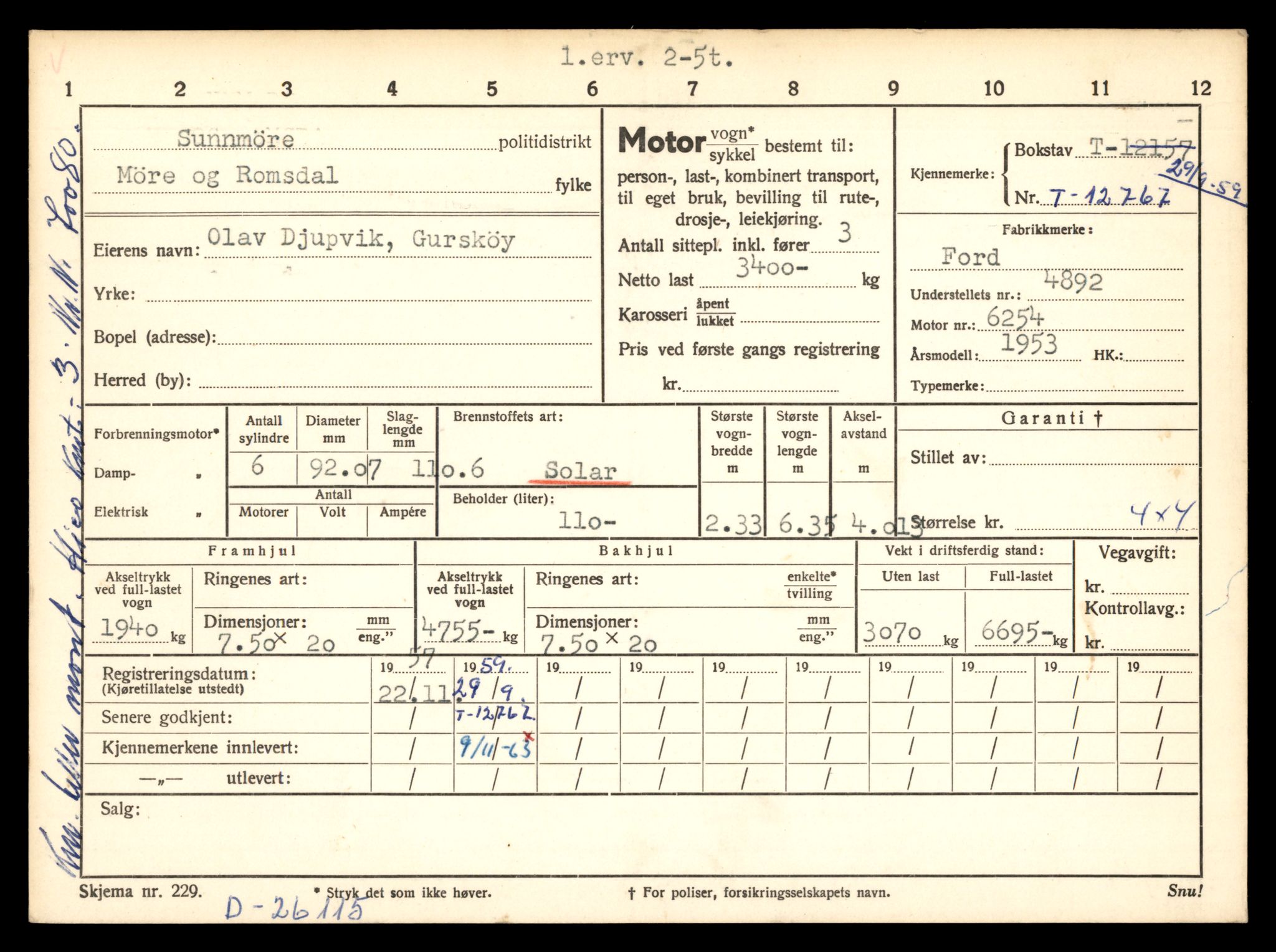Click the Sunnmöre police district field
1276x952 pixels.
pyautogui.click(x=236, y=138)
